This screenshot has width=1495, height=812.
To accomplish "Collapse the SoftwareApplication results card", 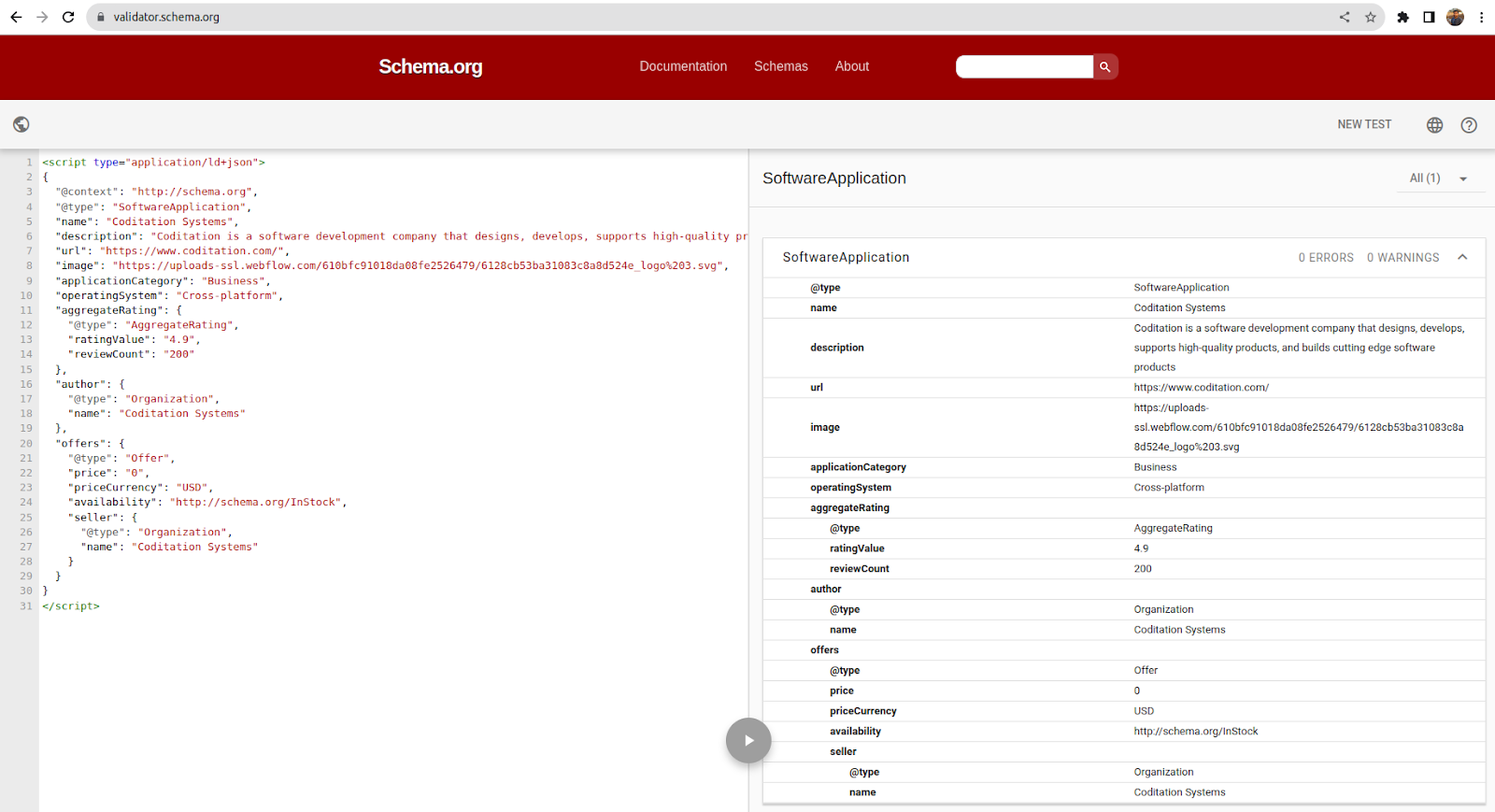I will [1462, 257].
